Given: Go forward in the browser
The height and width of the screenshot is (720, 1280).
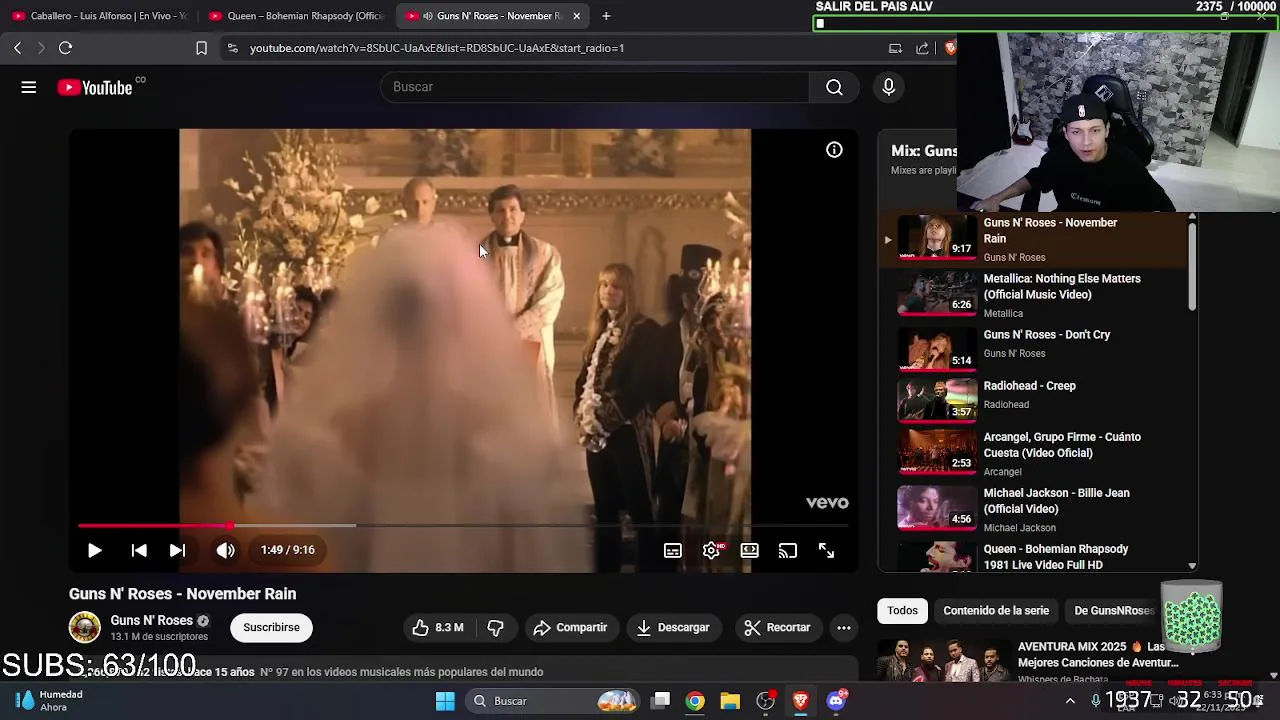Looking at the screenshot, I should [x=41, y=48].
